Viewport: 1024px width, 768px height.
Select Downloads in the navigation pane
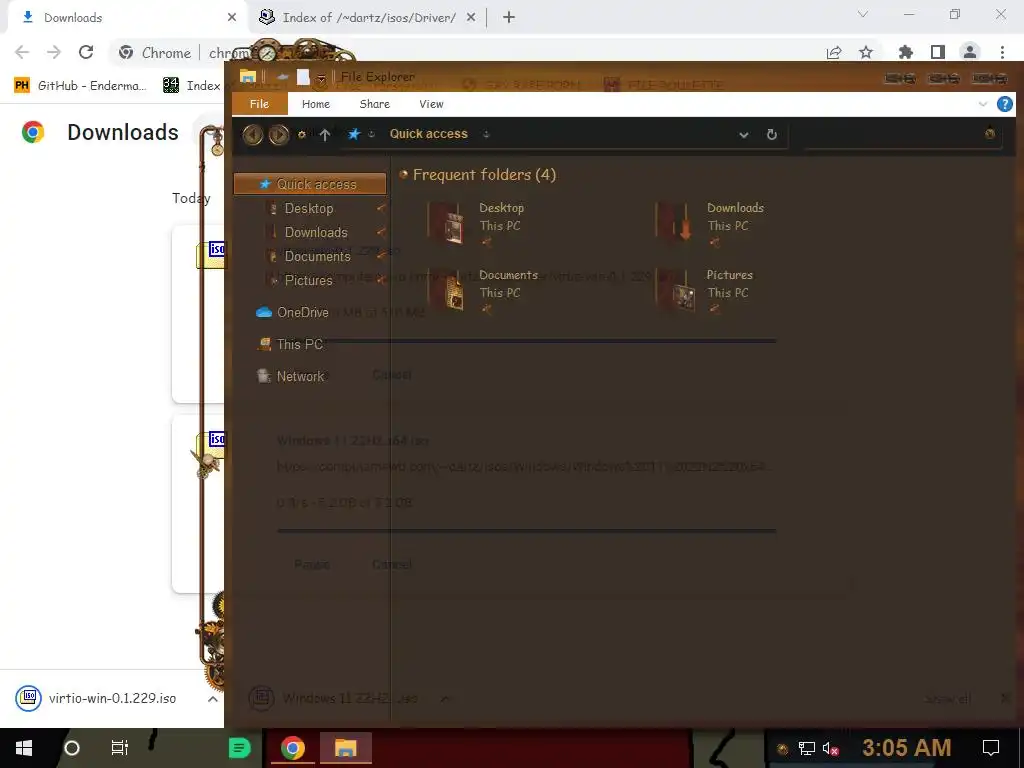(x=316, y=232)
